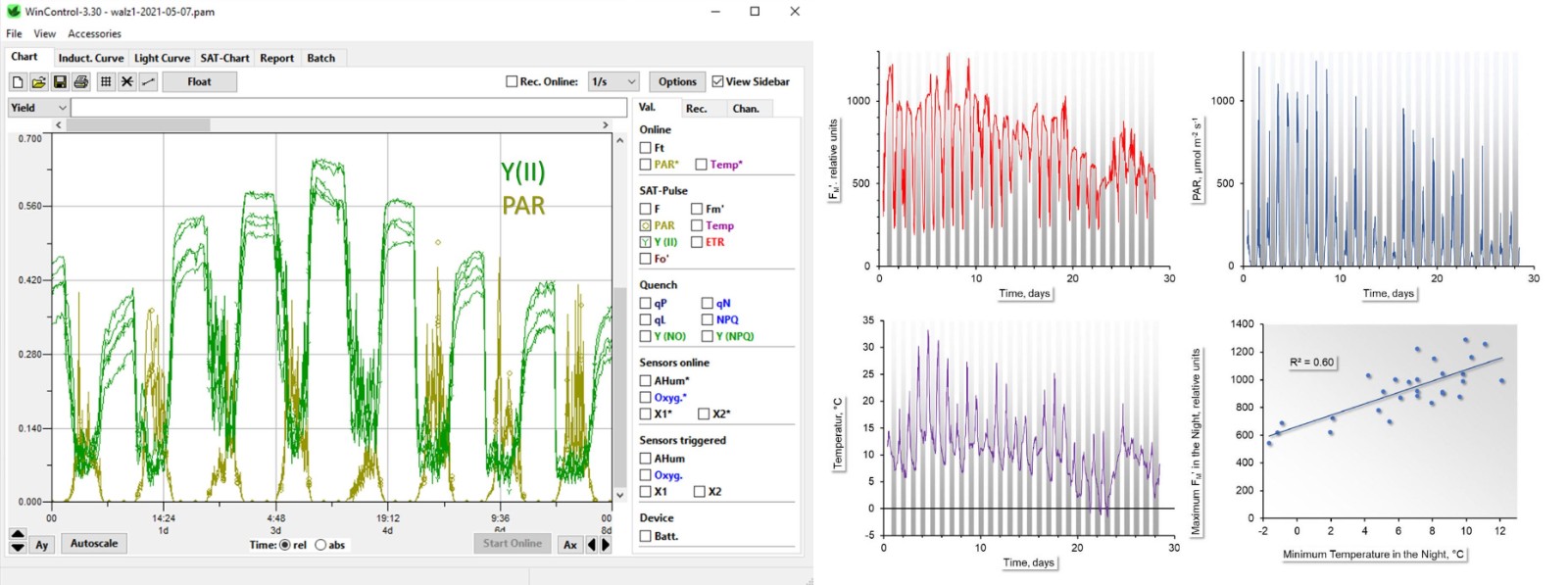Expand the 1/s recording rate dropdown
Viewport: 1568px width, 585px height.
click(613, 81)
